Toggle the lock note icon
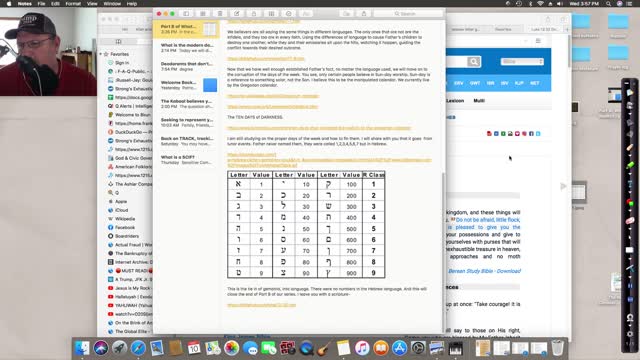 (x=254, y=13)
